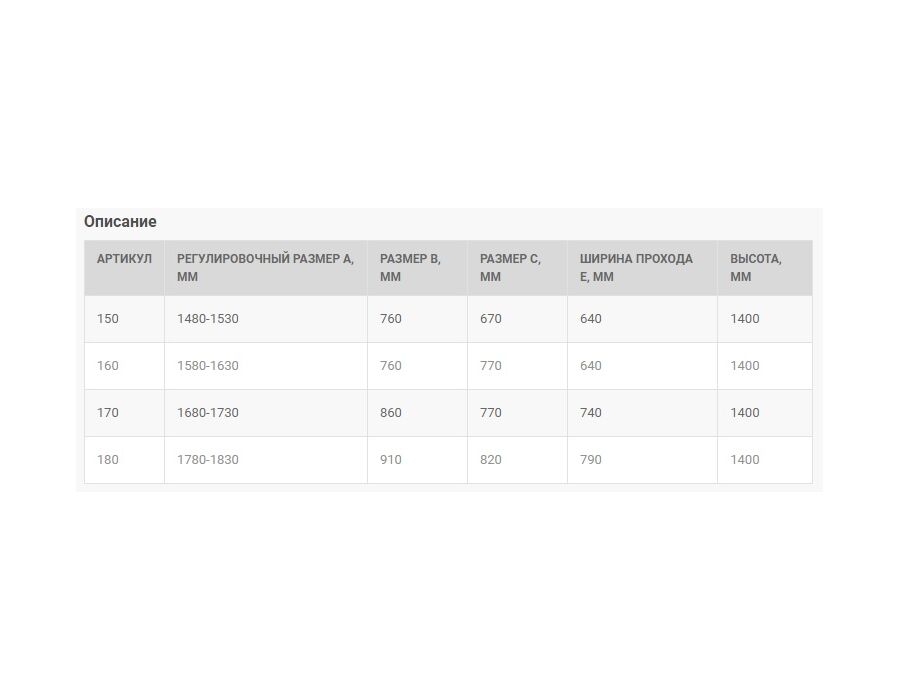Select article 180 cell
The height and width of the screenshot is (700, 900).
(125, 460)
